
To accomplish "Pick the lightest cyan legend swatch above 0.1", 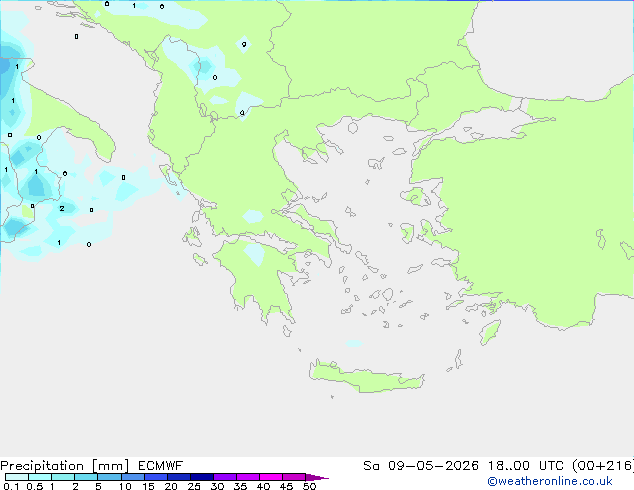I will (x=17, y=477).
